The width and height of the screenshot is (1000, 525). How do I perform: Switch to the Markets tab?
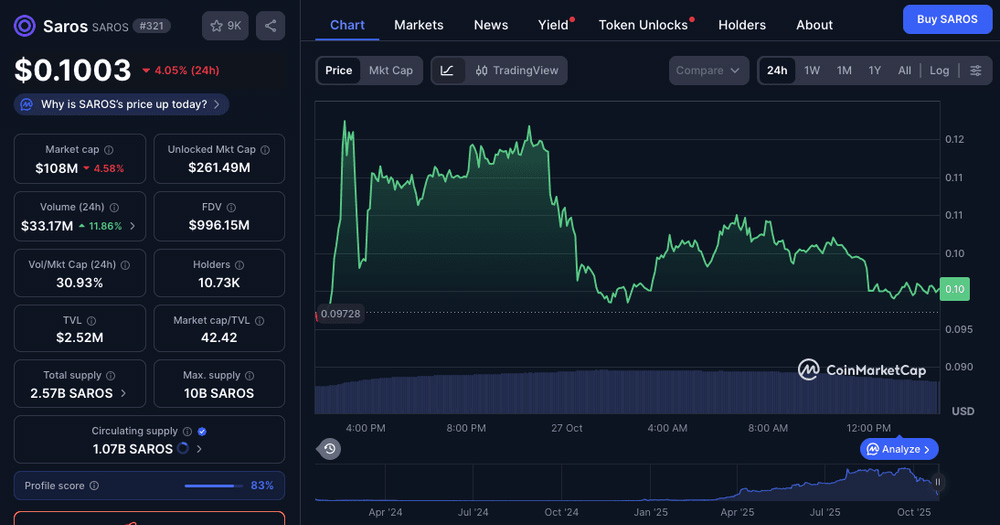coord(419,25)
